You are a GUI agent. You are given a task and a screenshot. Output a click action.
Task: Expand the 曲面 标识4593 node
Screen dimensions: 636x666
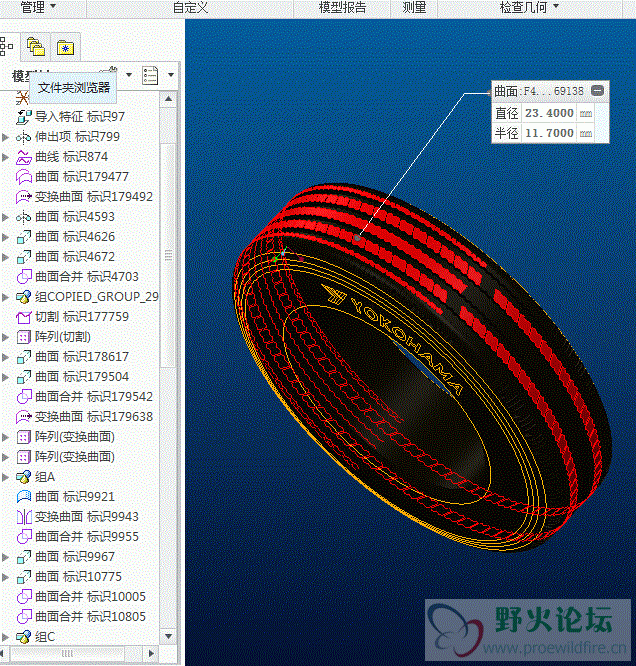click(x=5, y=217)
